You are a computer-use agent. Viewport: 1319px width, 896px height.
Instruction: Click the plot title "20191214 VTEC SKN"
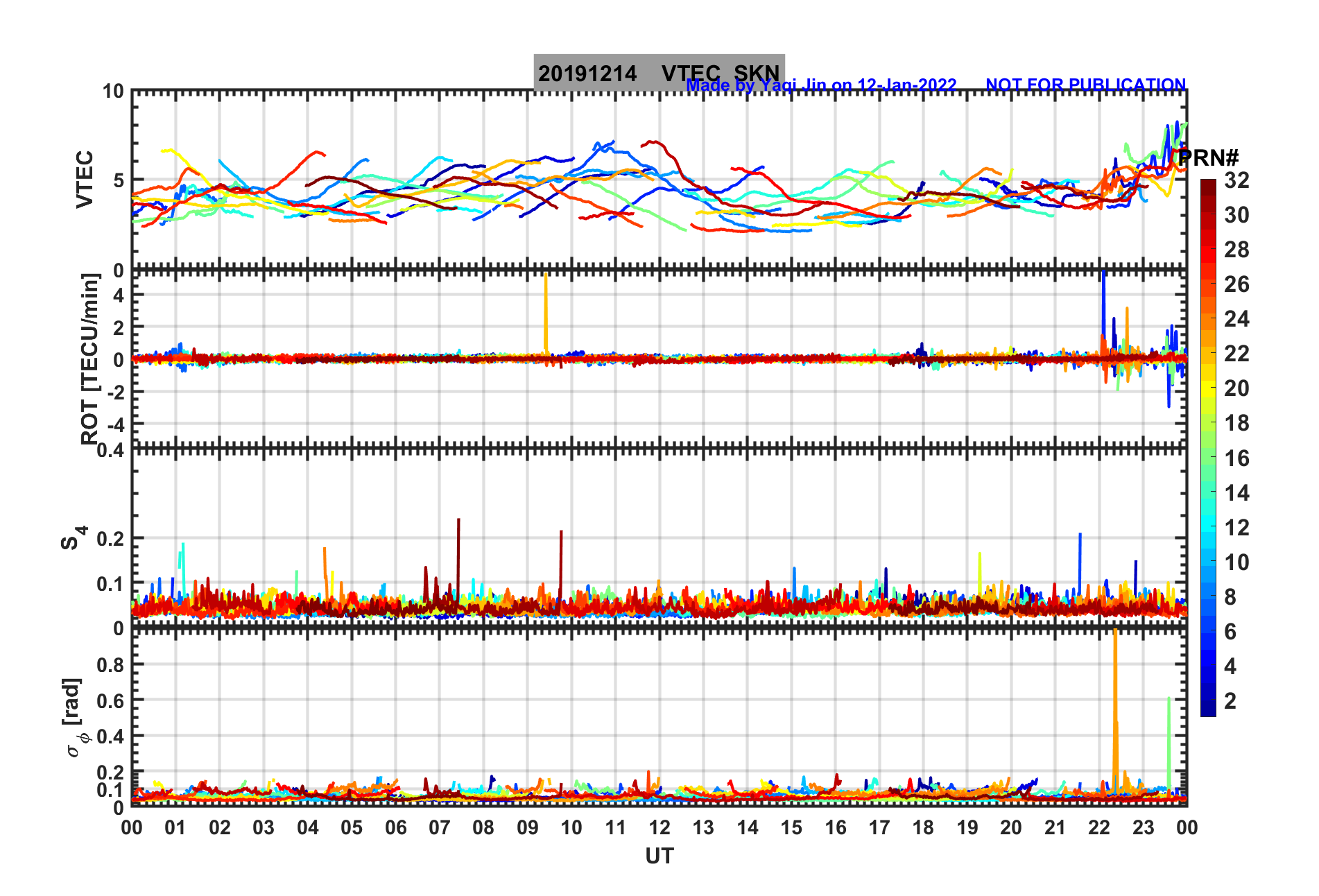pyautogui.click(x=659, y=74)
